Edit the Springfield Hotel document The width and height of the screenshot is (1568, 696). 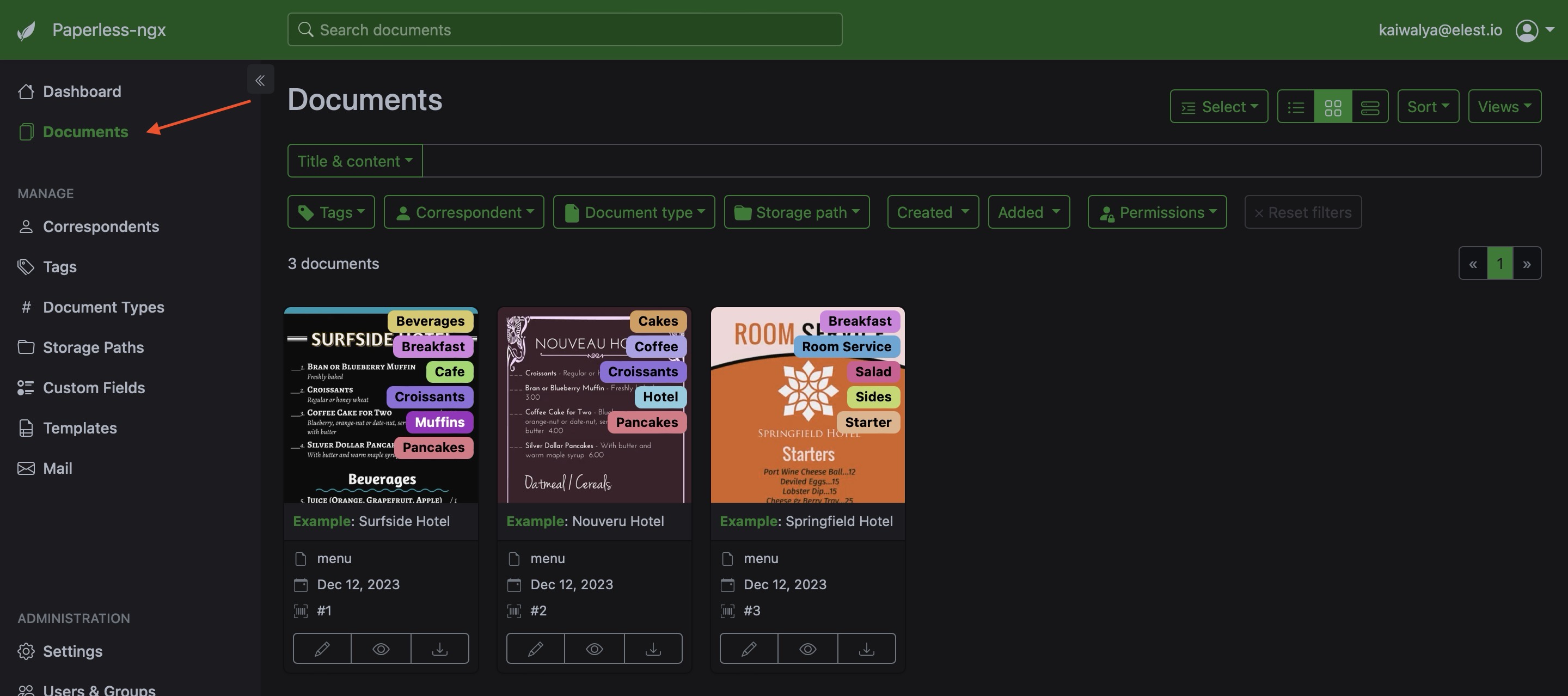(x=749, y=649)
